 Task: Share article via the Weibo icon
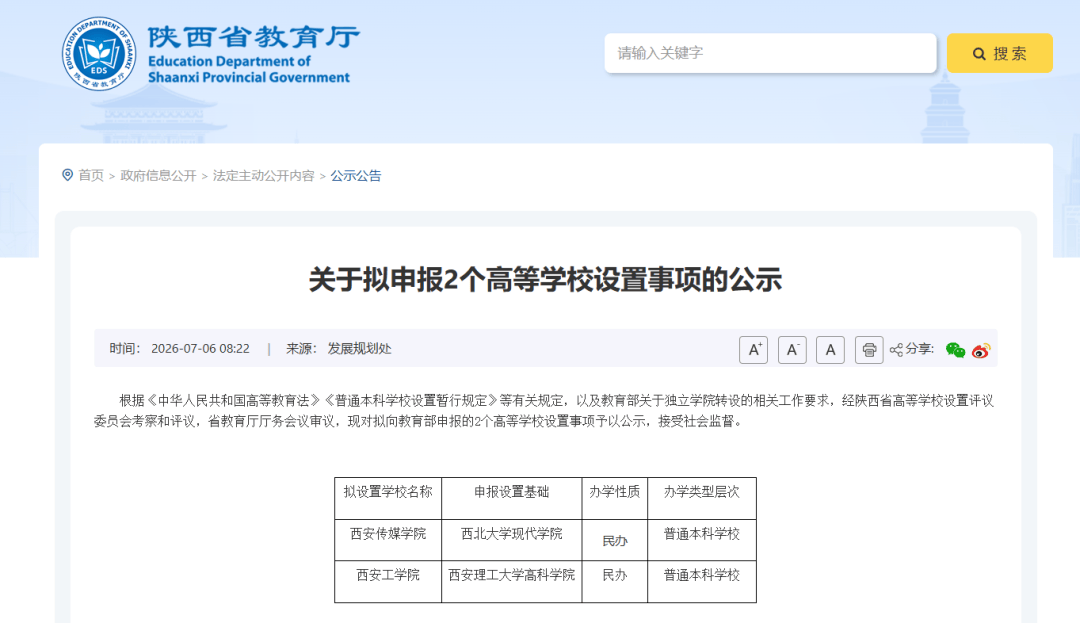coord(981,350)
